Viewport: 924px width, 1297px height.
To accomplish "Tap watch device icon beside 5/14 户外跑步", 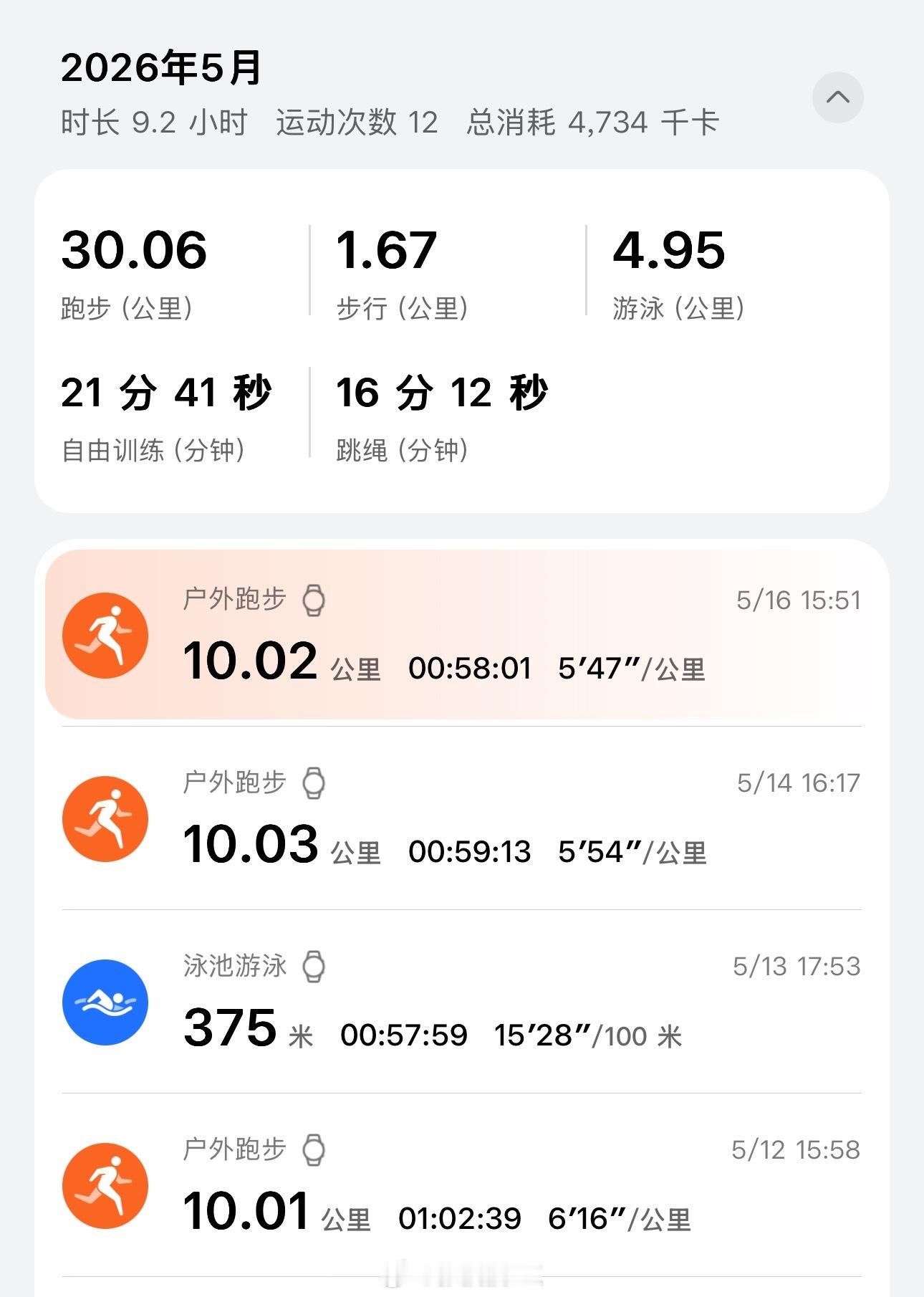I will pos(313,783).
